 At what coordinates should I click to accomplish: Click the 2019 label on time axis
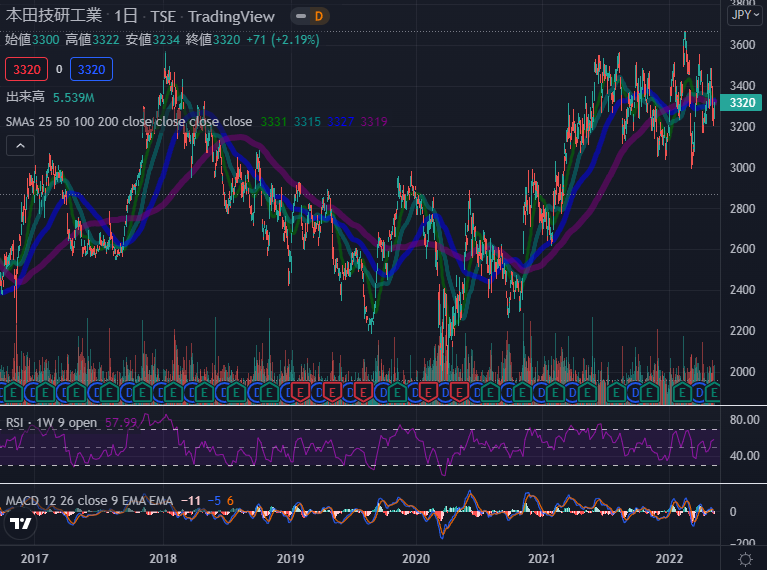tap(290, 558)
